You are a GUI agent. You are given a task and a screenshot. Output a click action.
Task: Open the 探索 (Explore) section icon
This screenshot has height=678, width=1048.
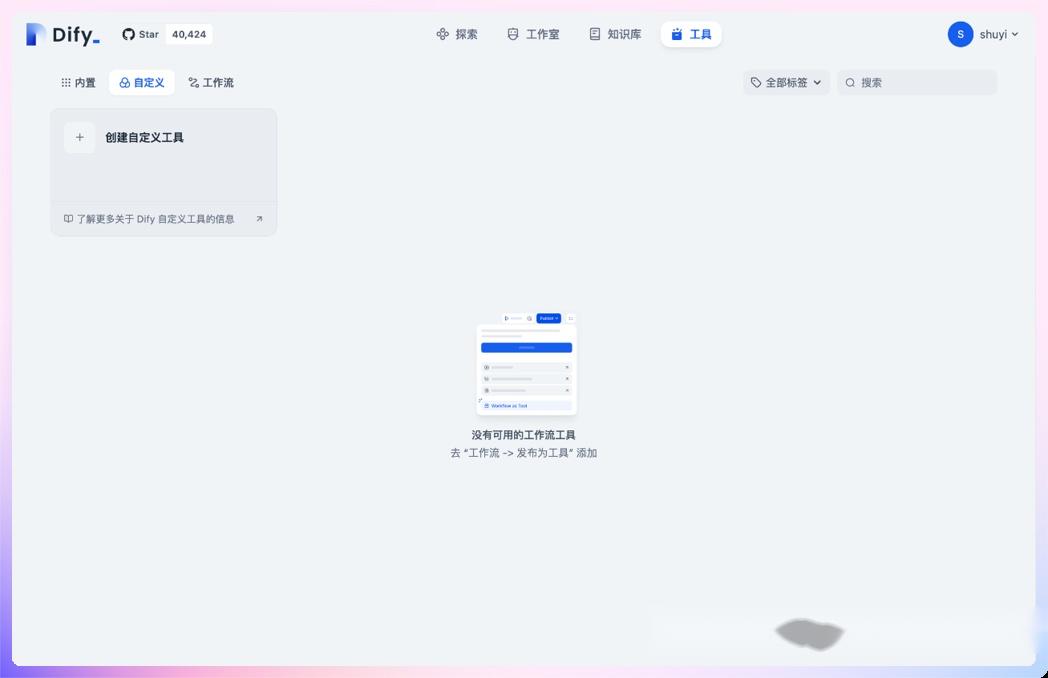click(442, 33)
